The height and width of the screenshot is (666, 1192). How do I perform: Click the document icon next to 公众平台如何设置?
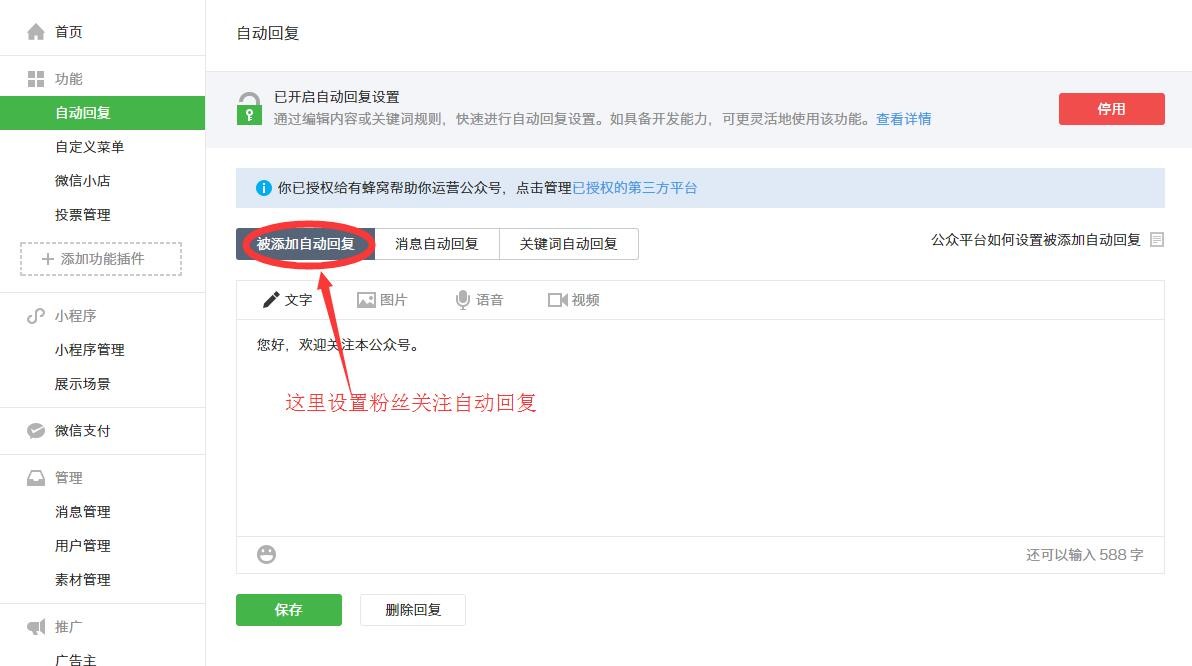[1157, 239]
